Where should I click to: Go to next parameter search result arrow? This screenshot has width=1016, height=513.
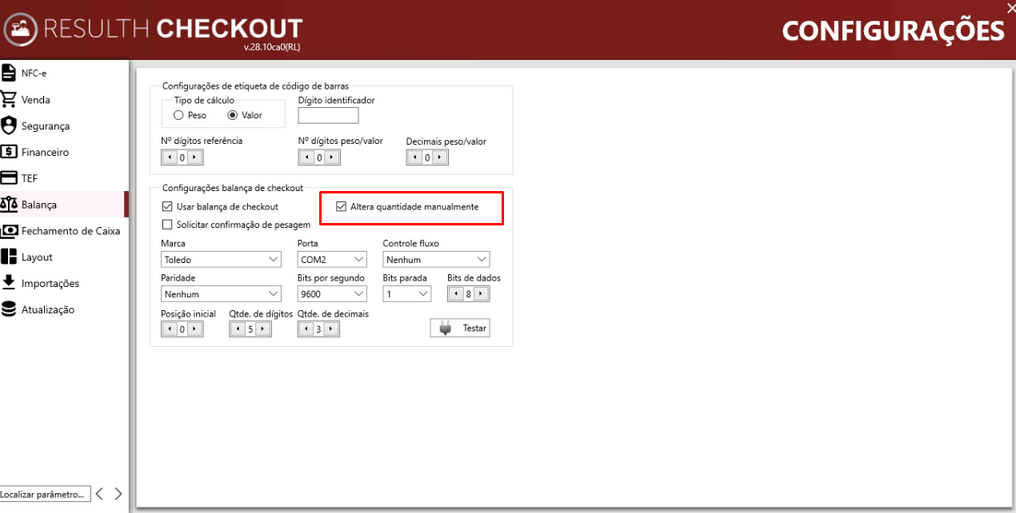[118, 494]
